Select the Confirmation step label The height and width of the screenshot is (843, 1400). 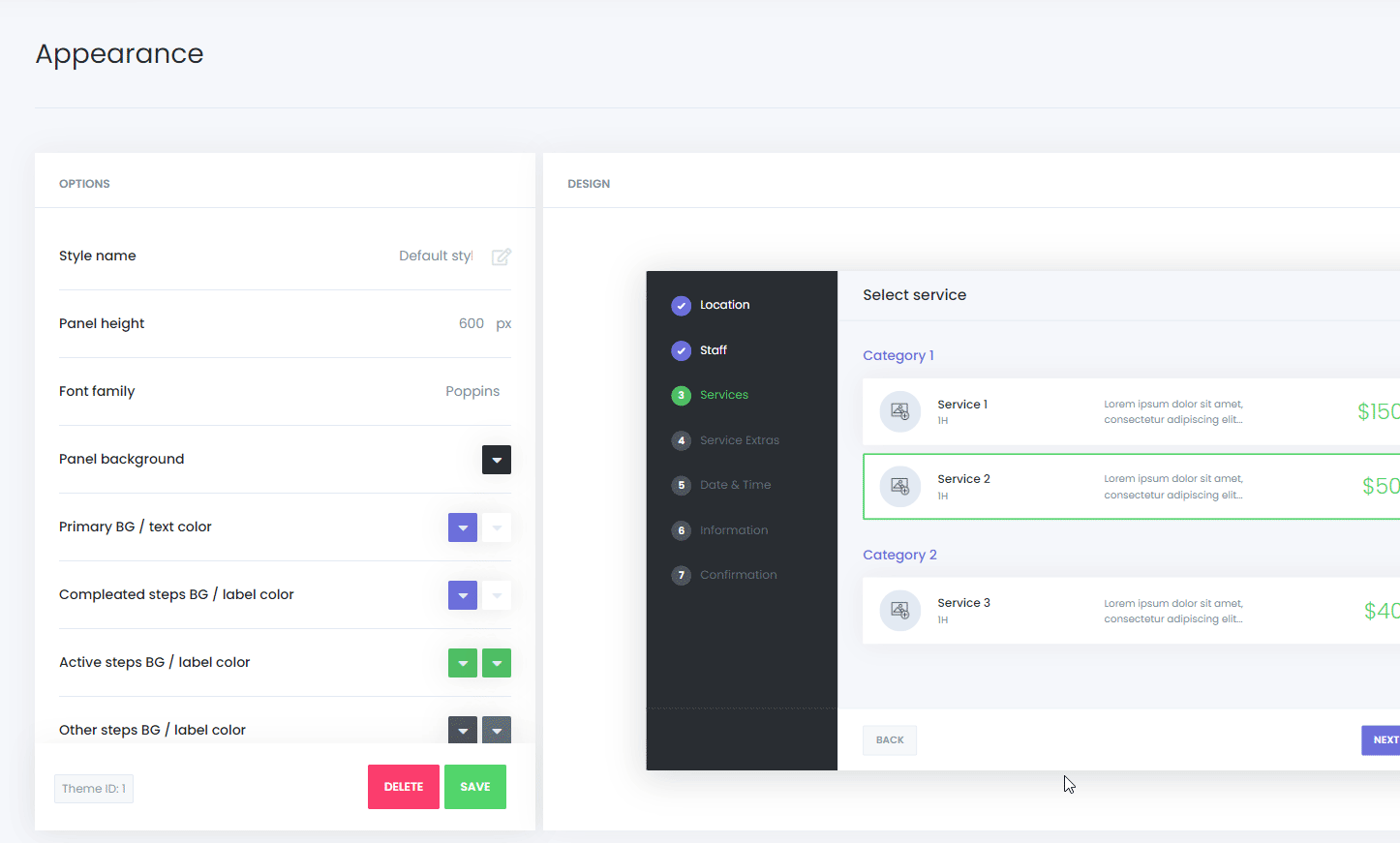tap(739, 575)
